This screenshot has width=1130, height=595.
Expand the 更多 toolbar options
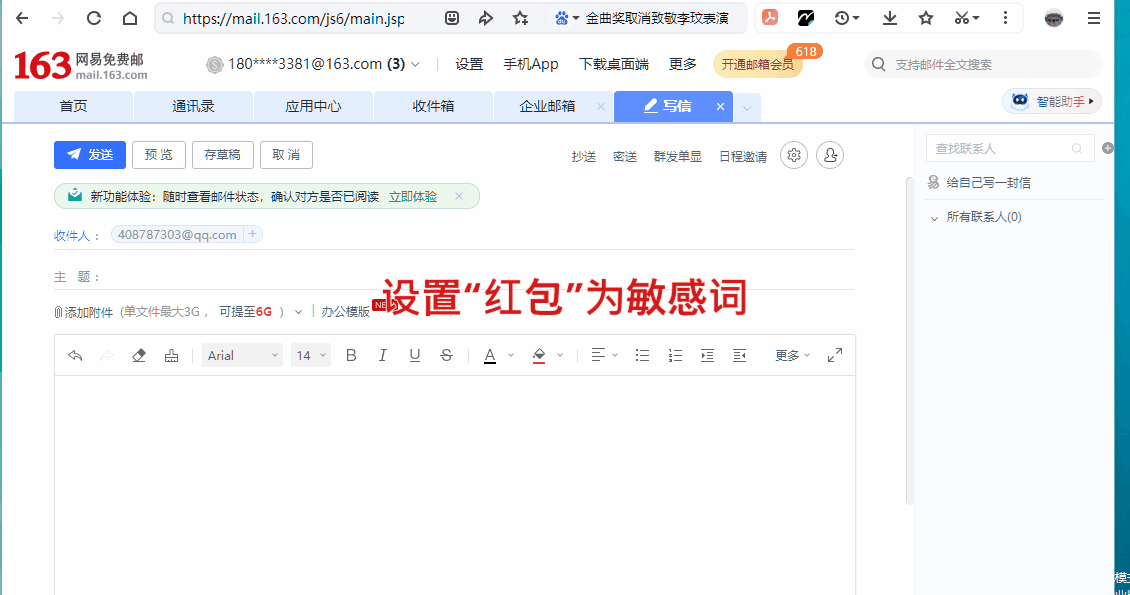[792, 355]
